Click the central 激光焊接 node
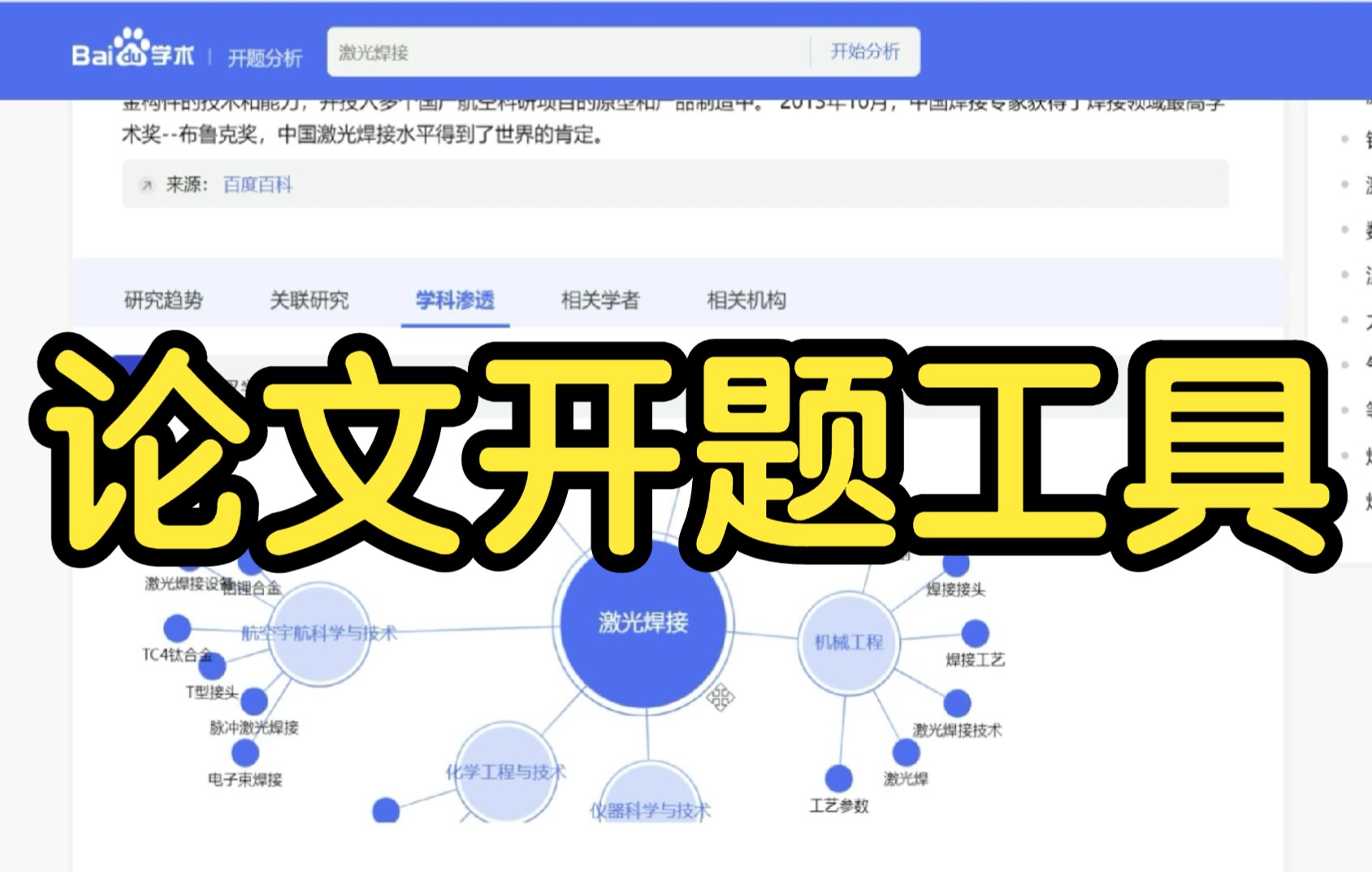Screen dimensions: 1372x872 pyautogui.click(x=643, y=623)
